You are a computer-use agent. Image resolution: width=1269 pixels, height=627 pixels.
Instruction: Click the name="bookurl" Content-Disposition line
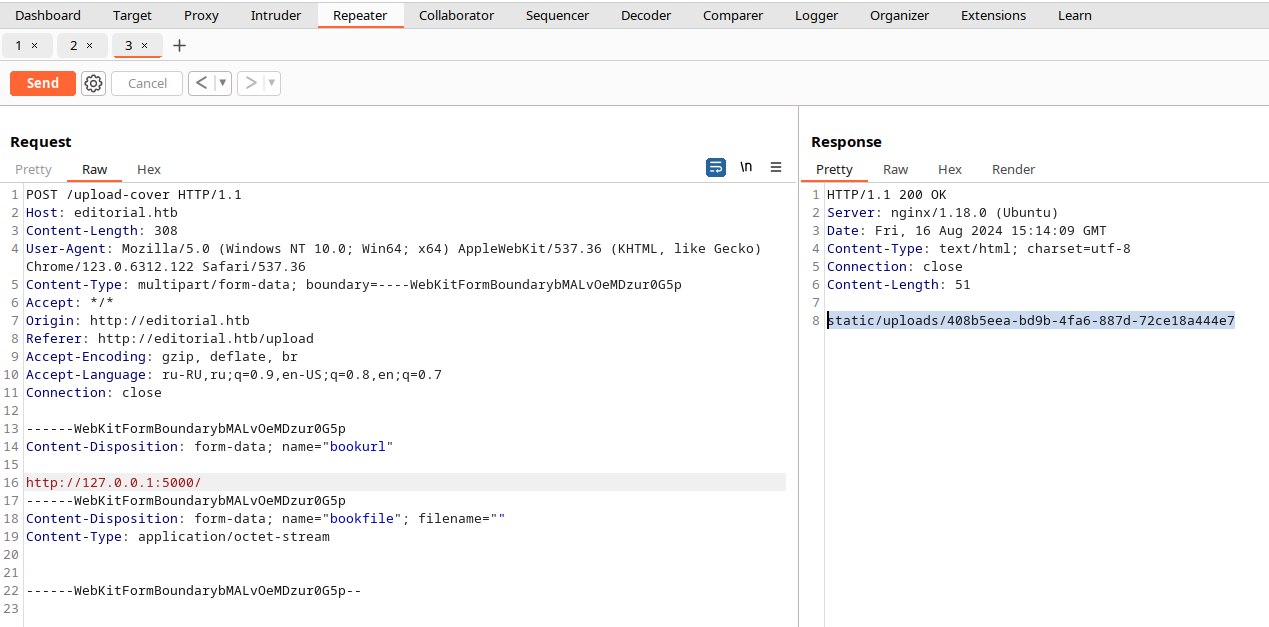pos(210,446)
